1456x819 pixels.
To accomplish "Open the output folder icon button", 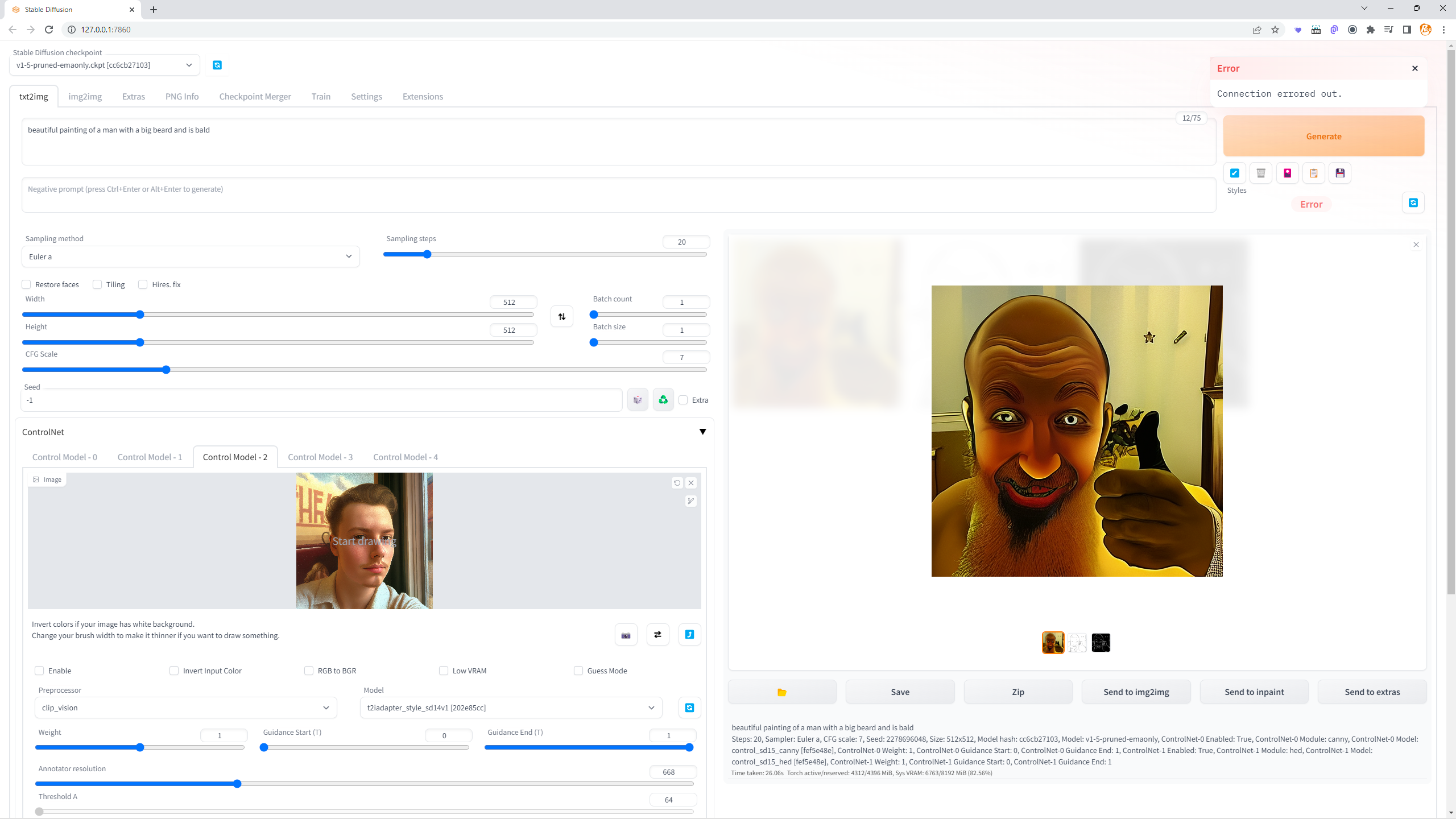I will click(782, 692).
